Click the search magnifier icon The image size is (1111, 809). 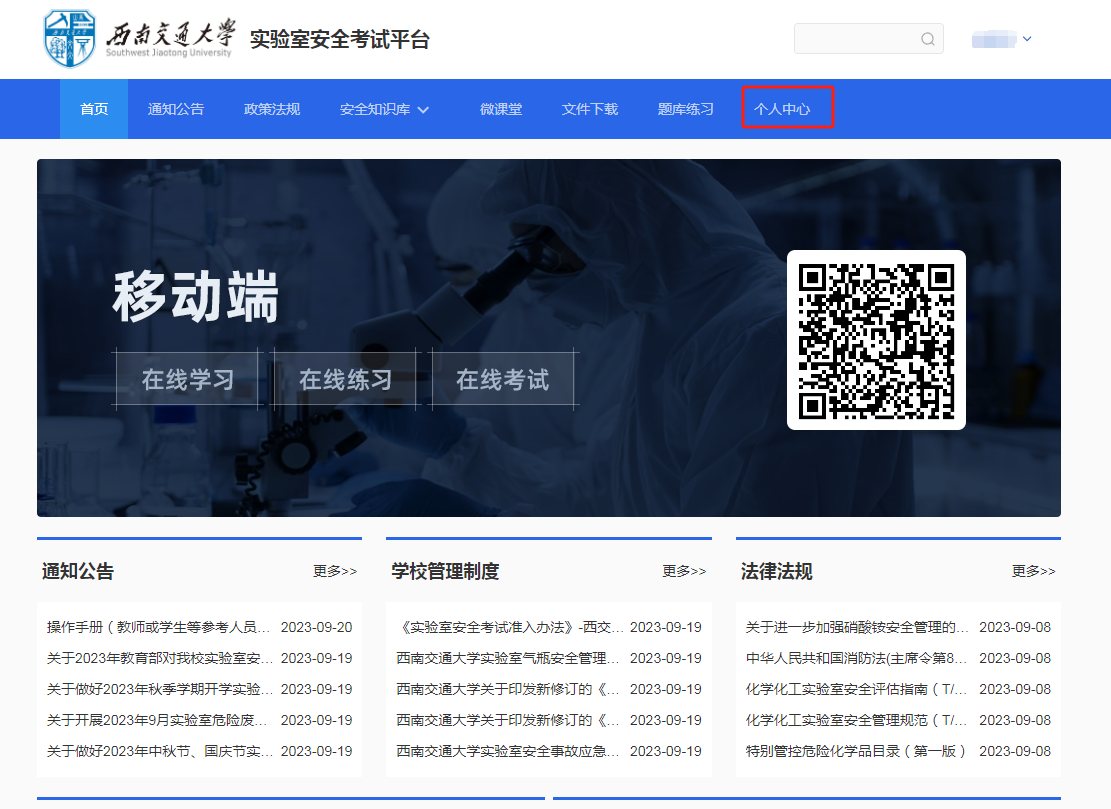[927, 39]
